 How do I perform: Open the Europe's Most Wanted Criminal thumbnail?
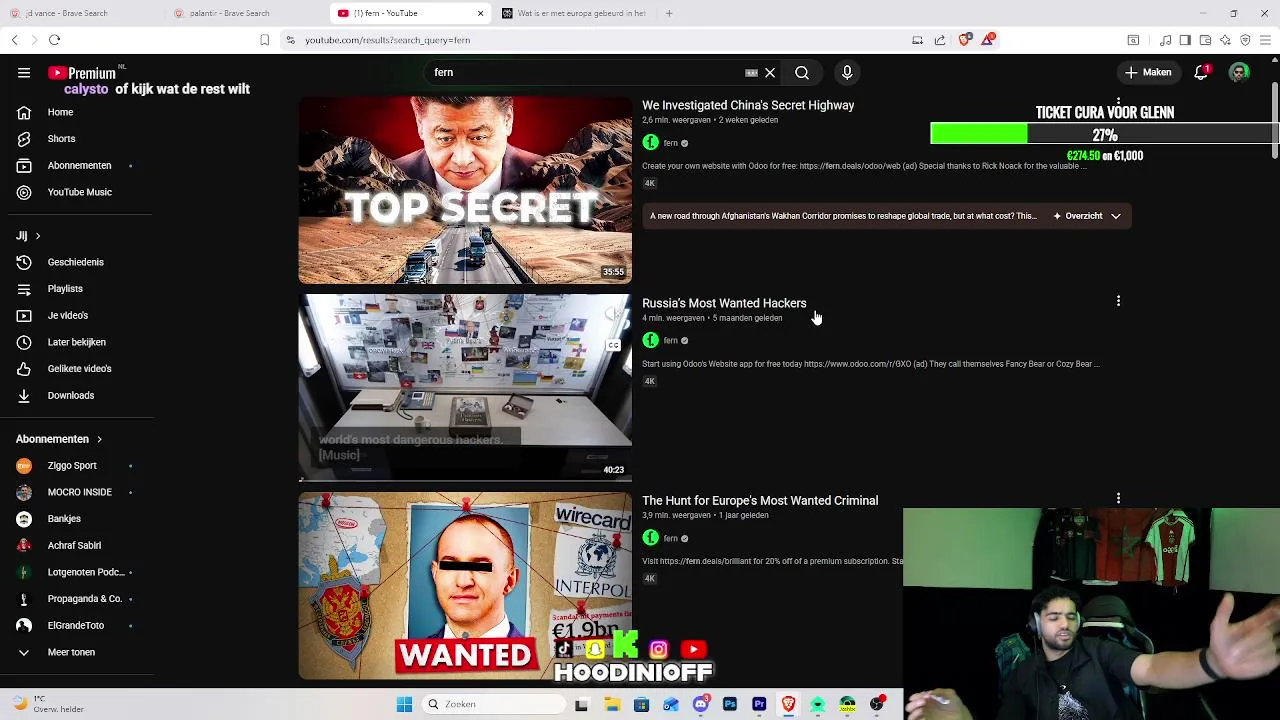point(465,585)
